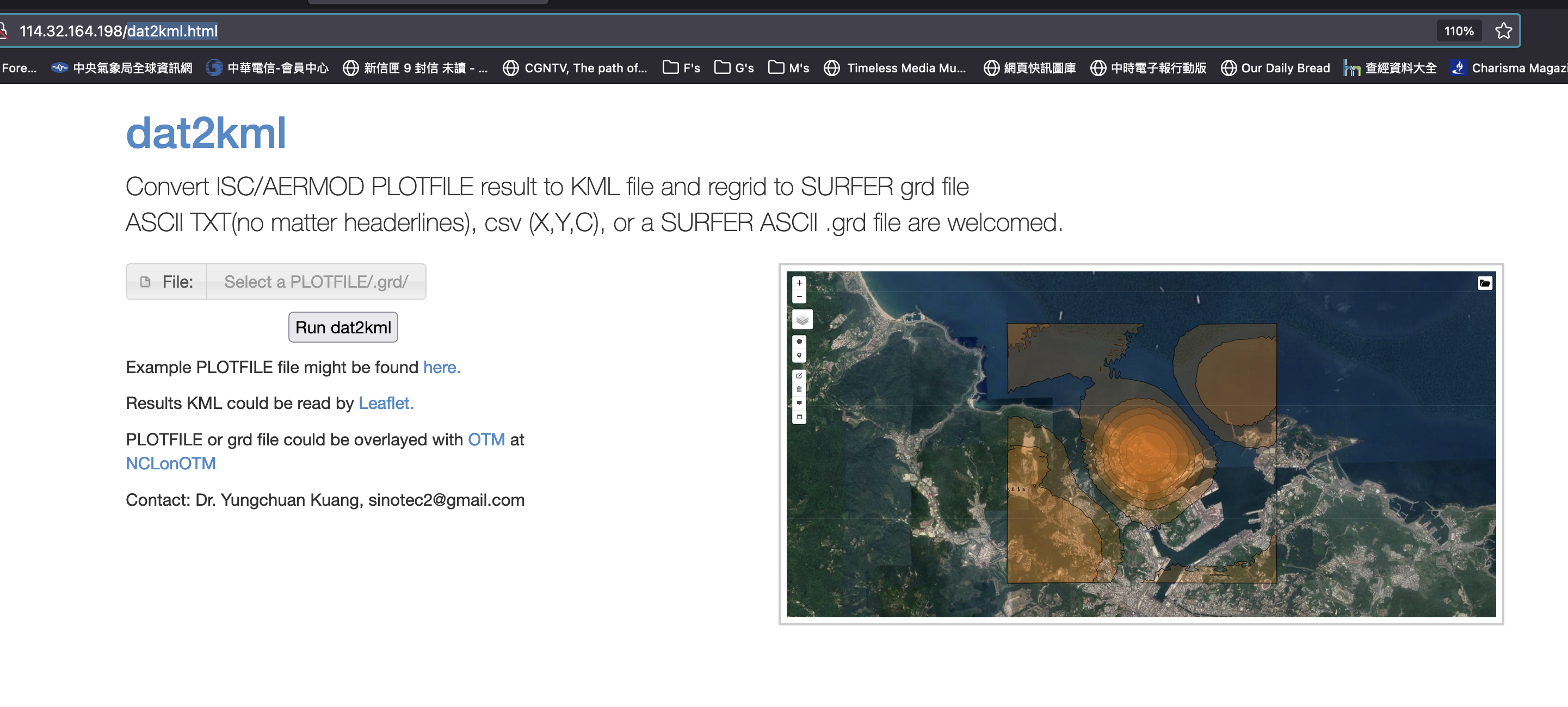Click the delete layers trash icon
The image size is (1568, 707).
pos(799,389)
